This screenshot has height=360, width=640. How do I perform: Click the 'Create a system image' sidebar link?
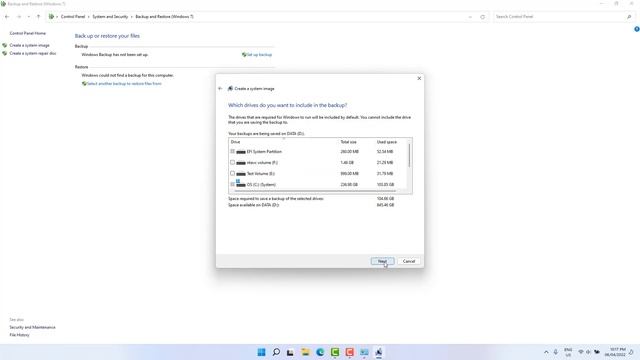[29, 45]
